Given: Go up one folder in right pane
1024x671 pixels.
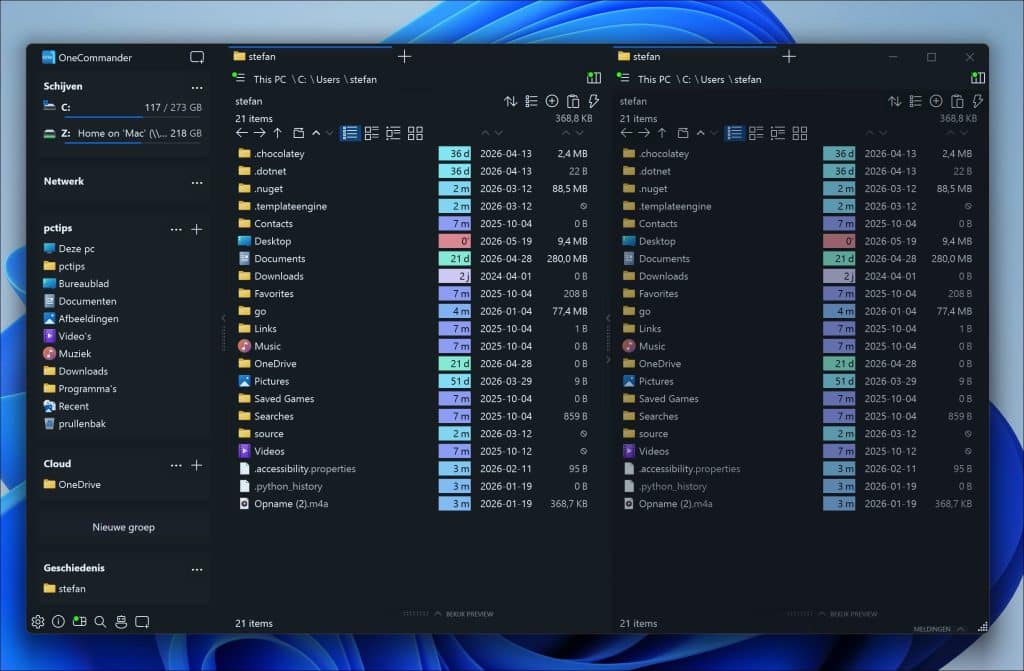Looking at the screenshot, I should tap(662, 133).
